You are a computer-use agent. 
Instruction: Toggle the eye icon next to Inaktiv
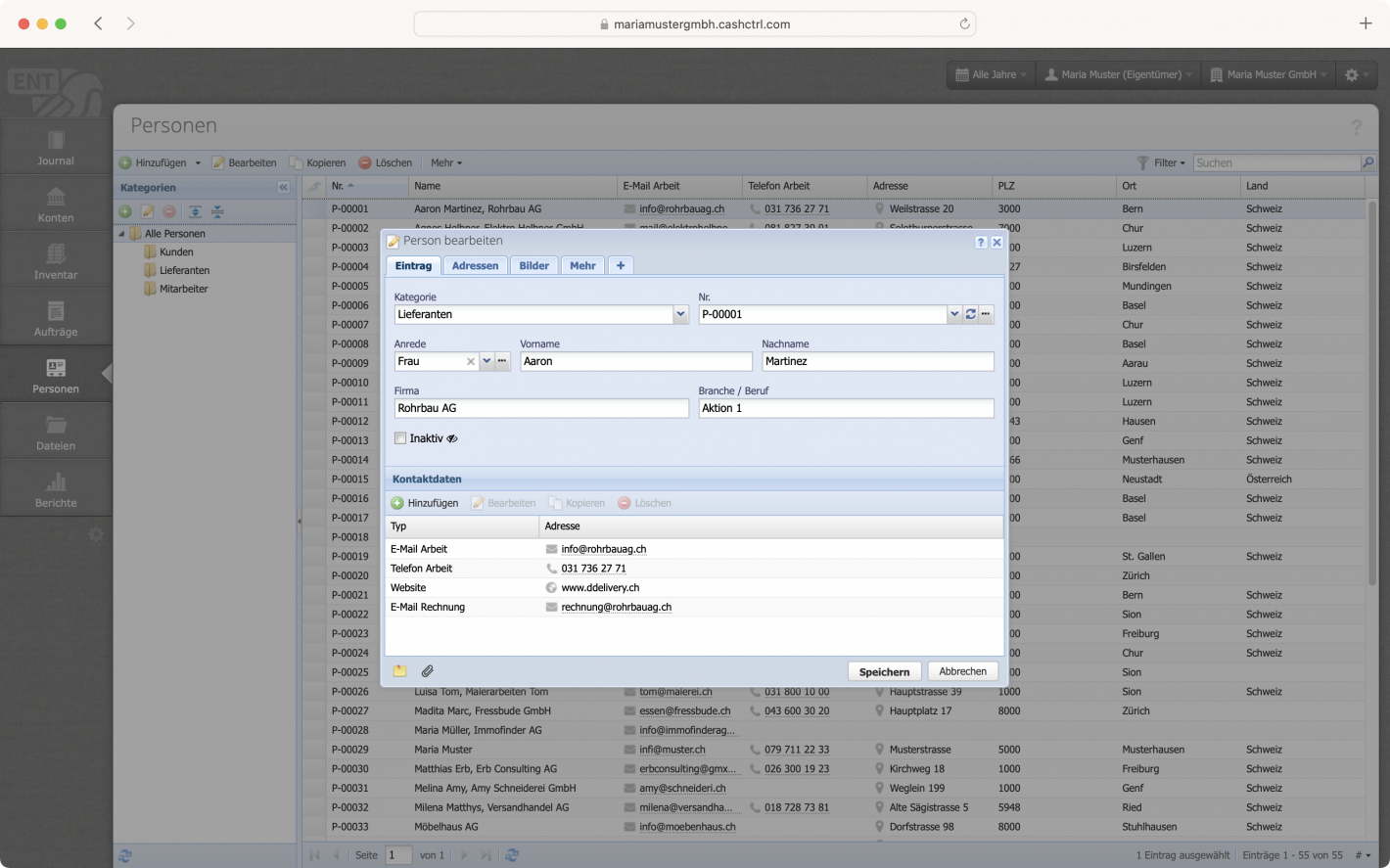coord(451,438)
